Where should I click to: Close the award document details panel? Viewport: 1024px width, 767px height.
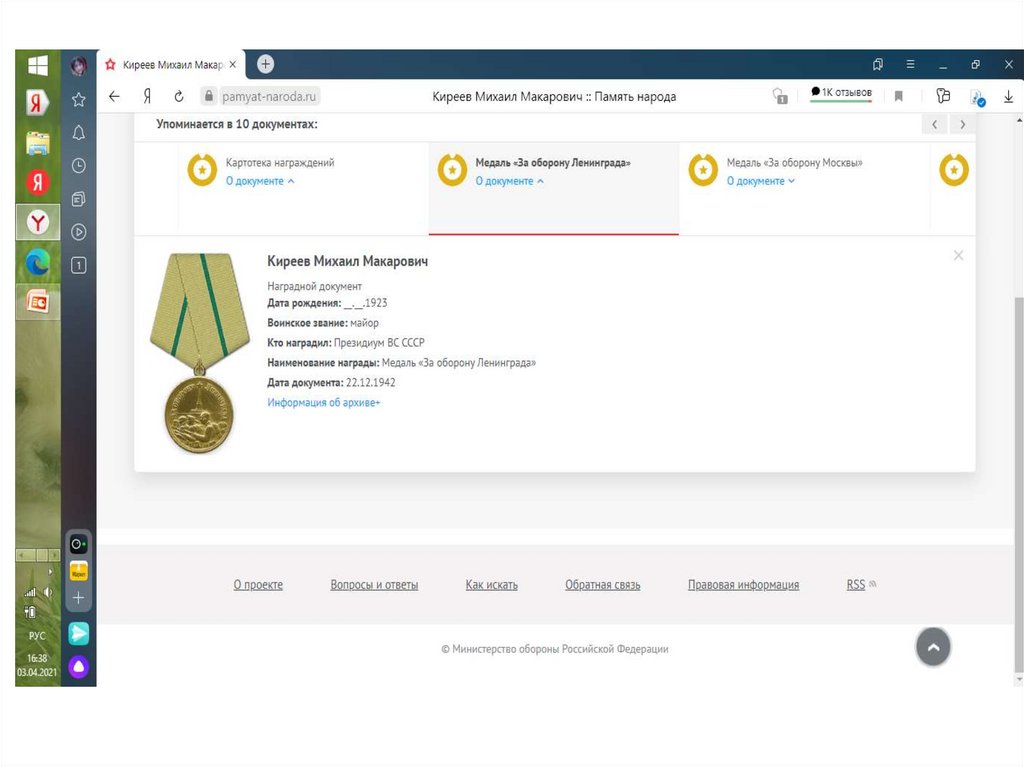[958, 255]
